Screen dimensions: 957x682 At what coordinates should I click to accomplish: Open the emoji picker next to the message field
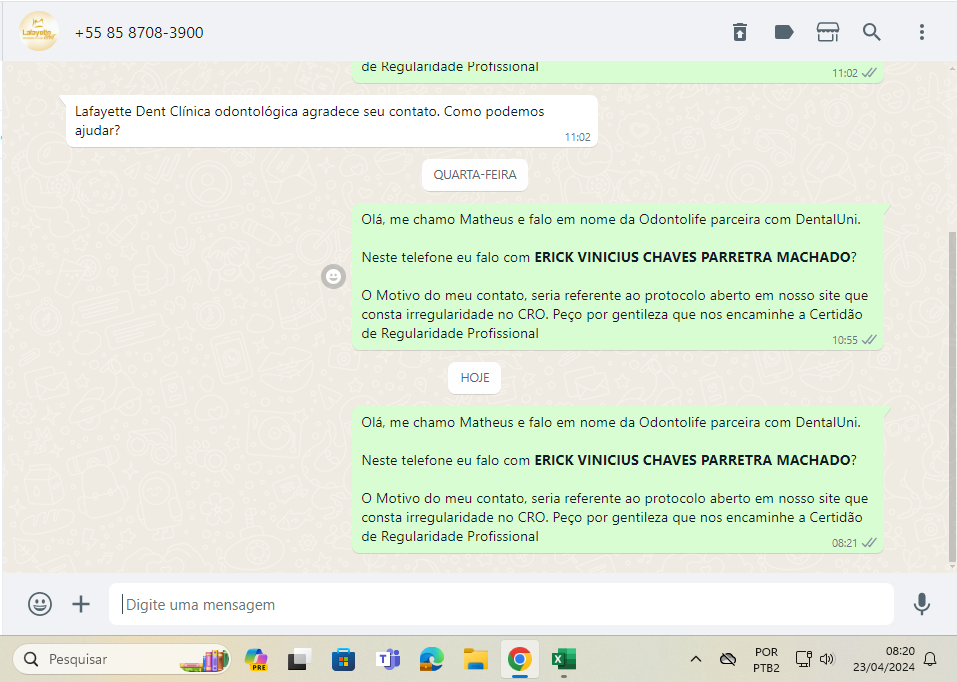(40, 604)
